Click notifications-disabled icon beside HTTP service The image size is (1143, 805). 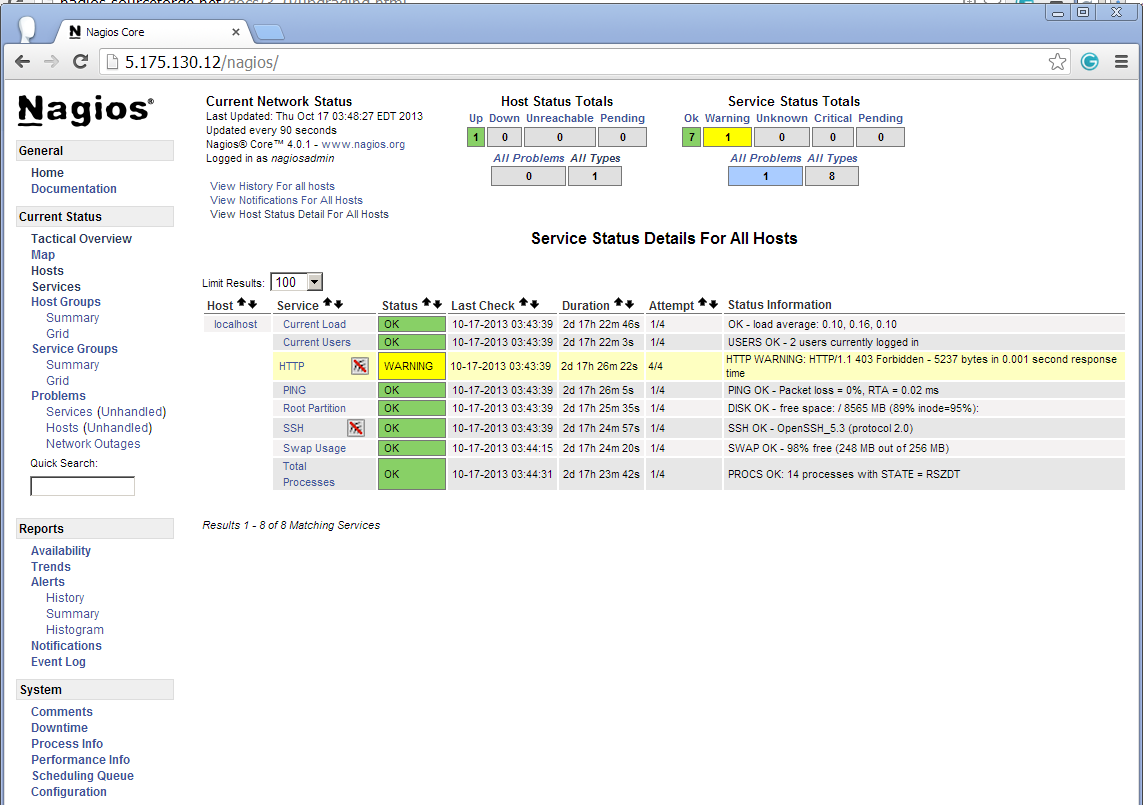click(360, 366)
